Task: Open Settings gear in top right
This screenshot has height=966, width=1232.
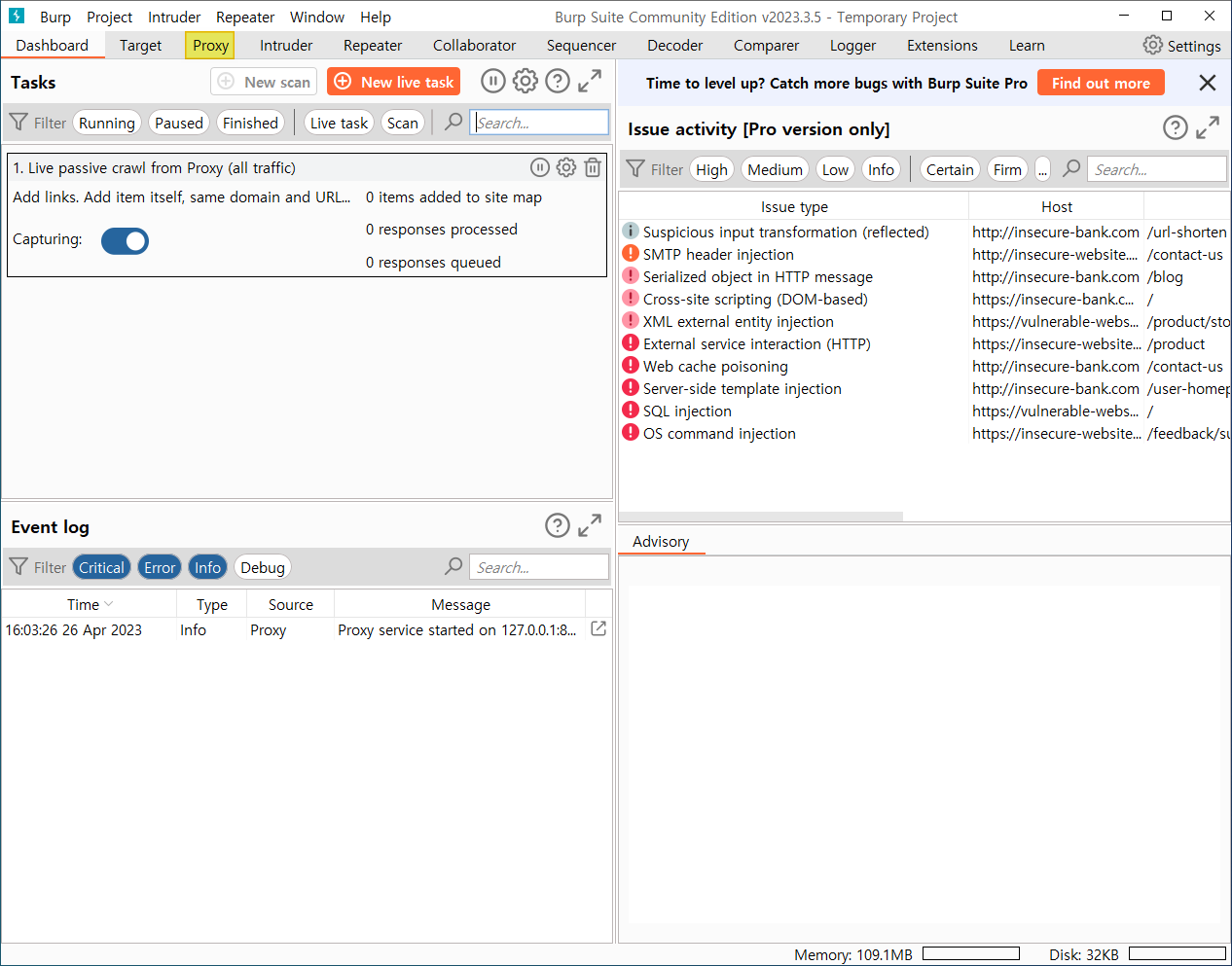Action: pyautogui.click(x=1153, y=45)
